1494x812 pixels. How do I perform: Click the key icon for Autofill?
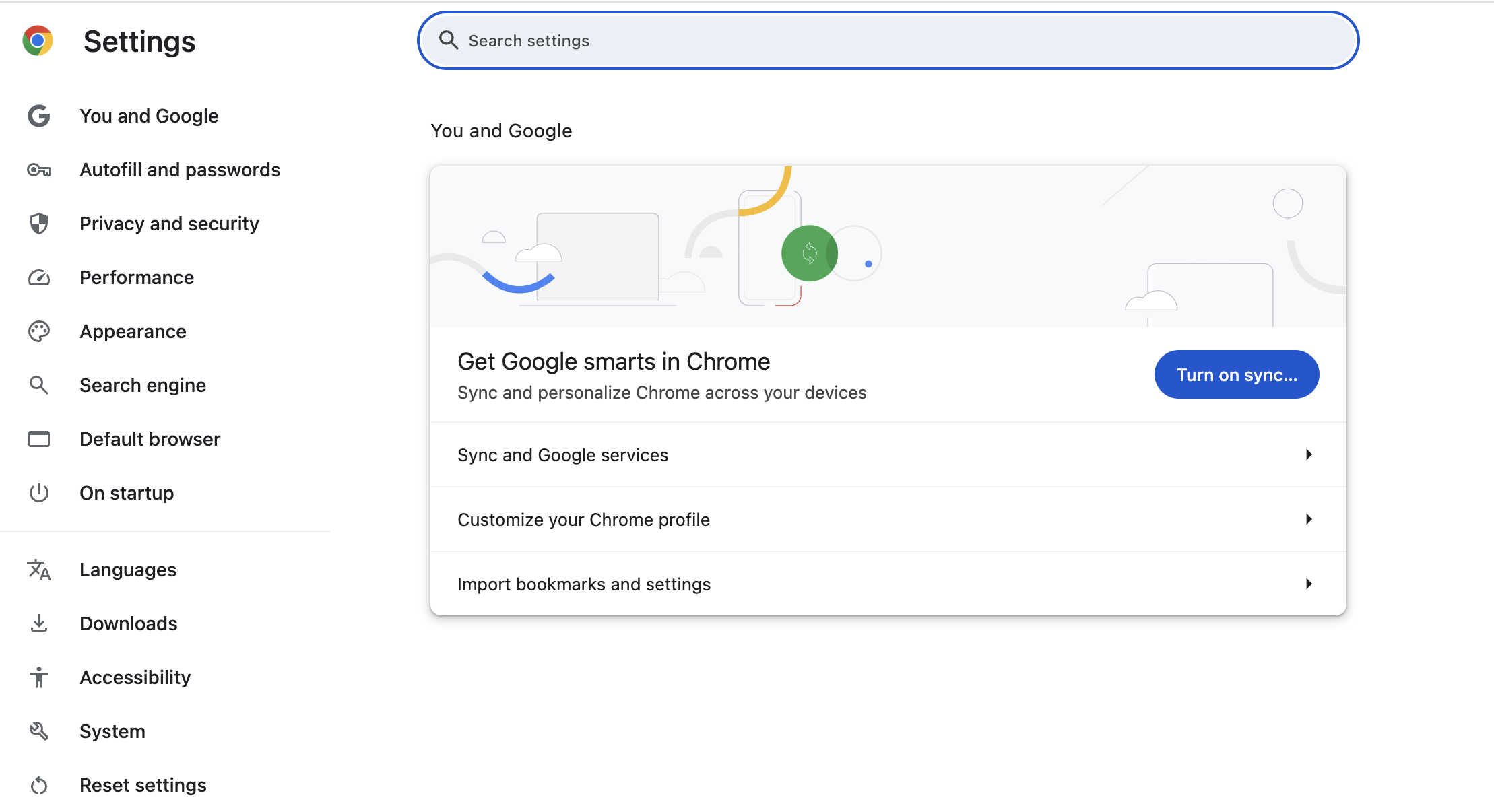pos(39,170)
